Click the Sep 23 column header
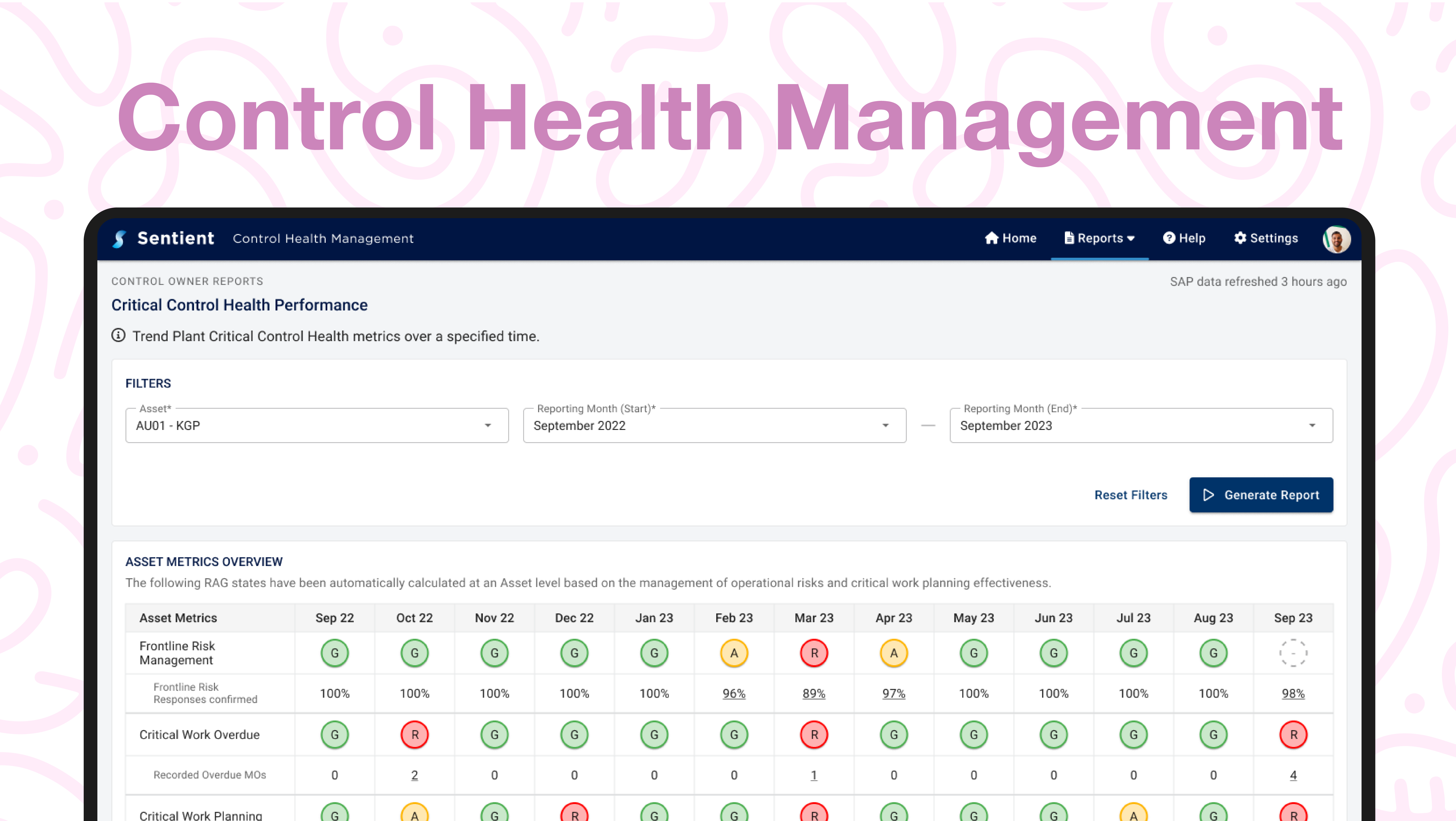The height and width of the screenshot is (821, 1456). (x=1293, y=618)
